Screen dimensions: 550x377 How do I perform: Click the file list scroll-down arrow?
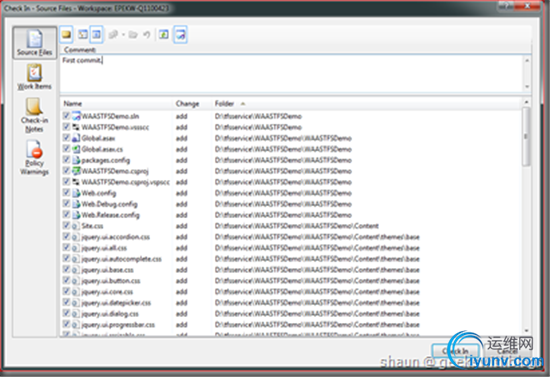click(526, 330)
